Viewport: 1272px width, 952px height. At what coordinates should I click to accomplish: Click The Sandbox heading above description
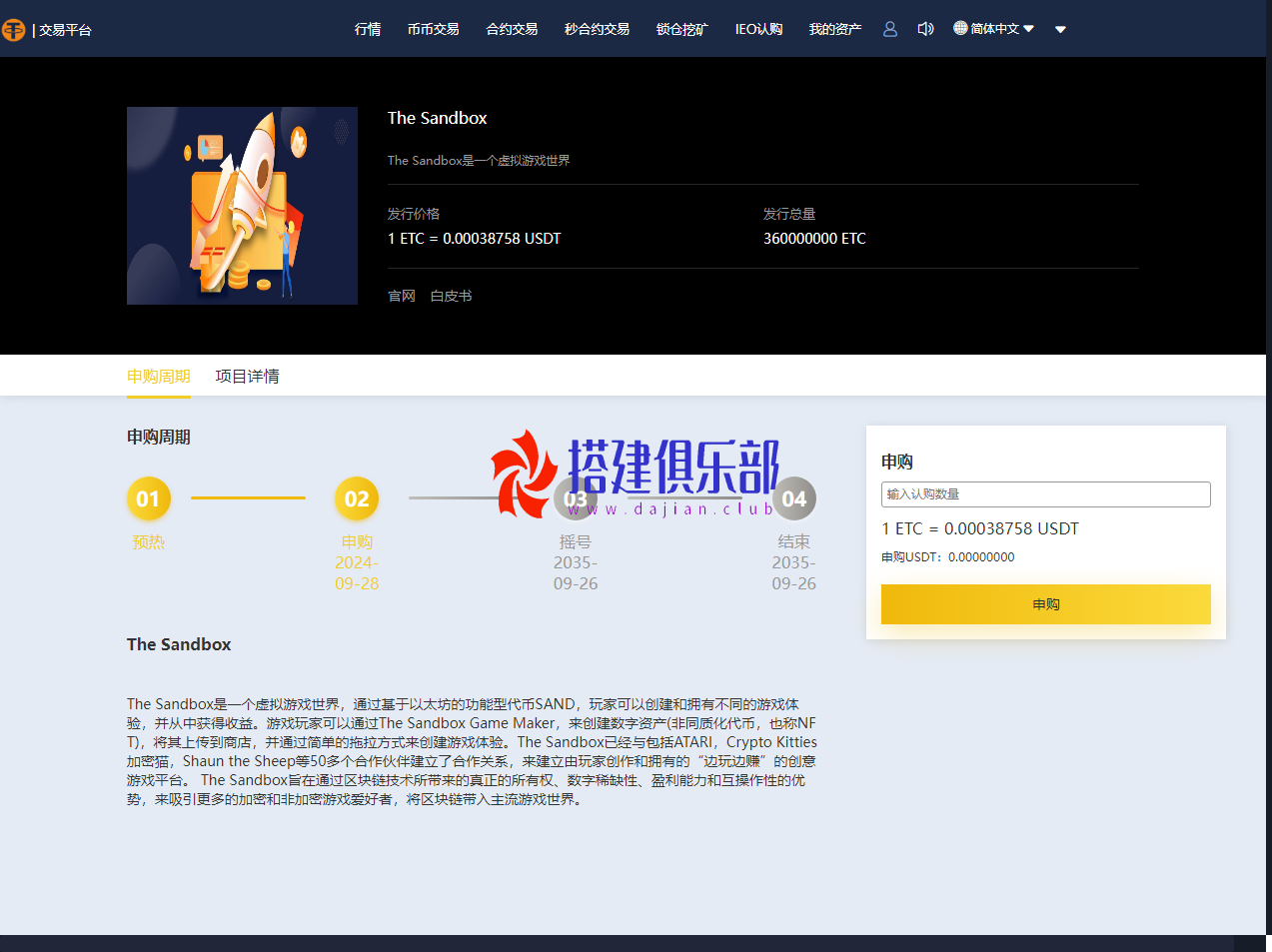[x=179, y=644]
